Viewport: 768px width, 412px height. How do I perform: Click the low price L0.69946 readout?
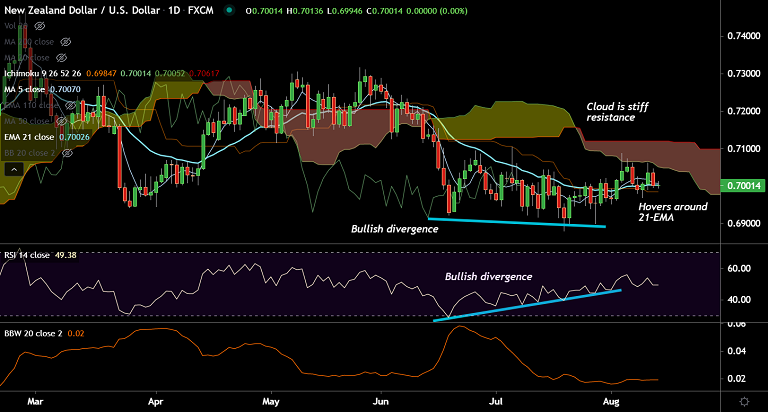tap(344, 11)
